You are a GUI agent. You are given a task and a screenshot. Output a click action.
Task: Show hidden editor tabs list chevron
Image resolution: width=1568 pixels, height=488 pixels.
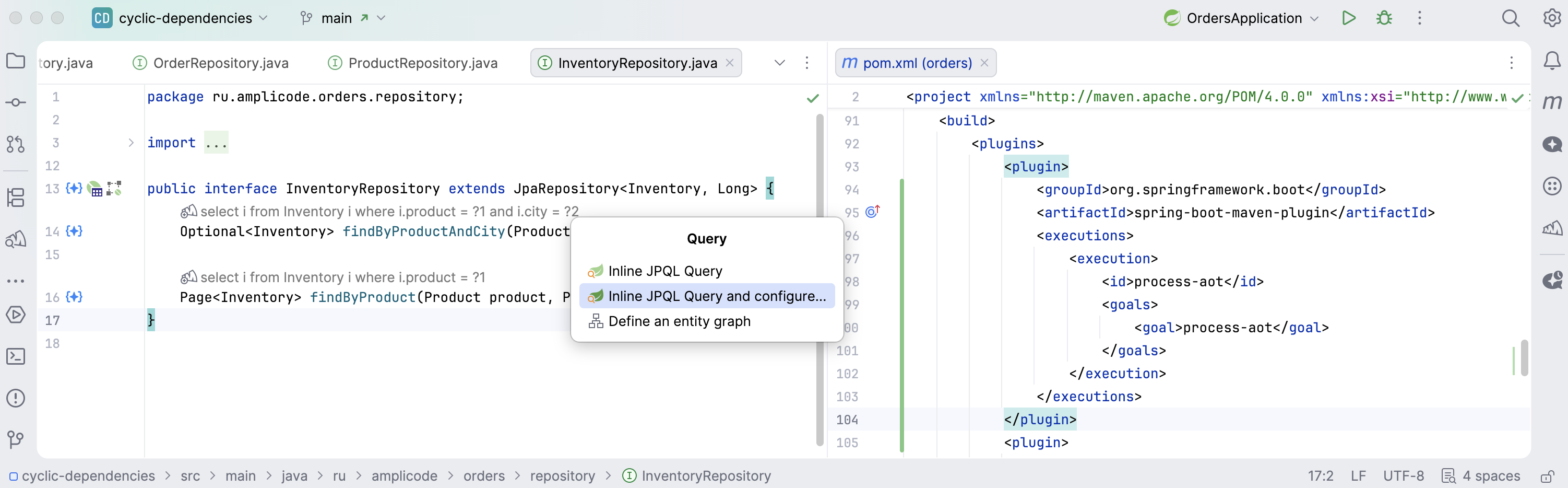779,63
